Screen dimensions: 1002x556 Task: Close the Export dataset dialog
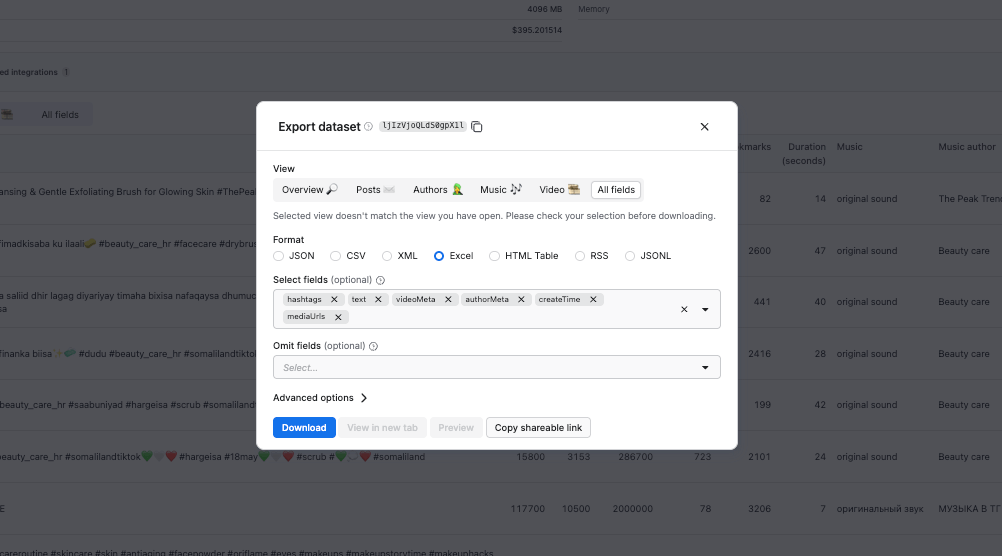coord(704,127)
